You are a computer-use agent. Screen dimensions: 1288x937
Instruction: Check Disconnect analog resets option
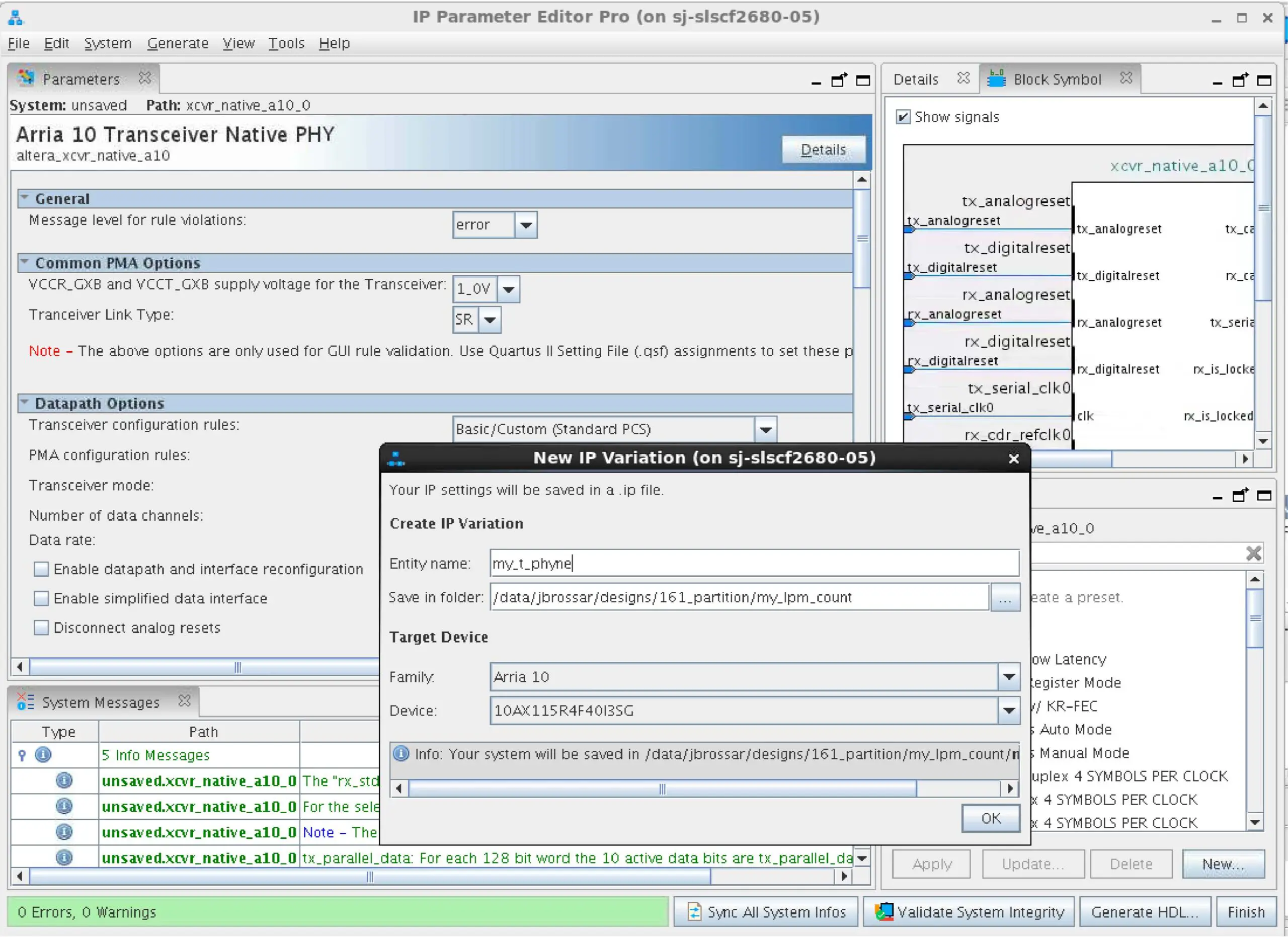click(41, 628)
